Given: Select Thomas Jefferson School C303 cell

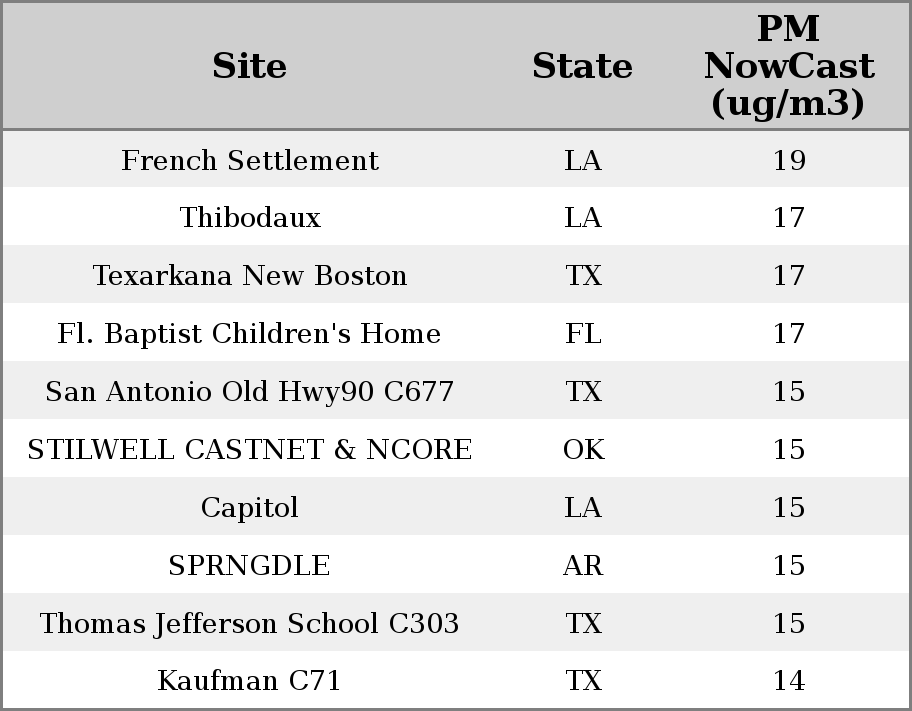Looking at the screenshot, I should 250,624.
